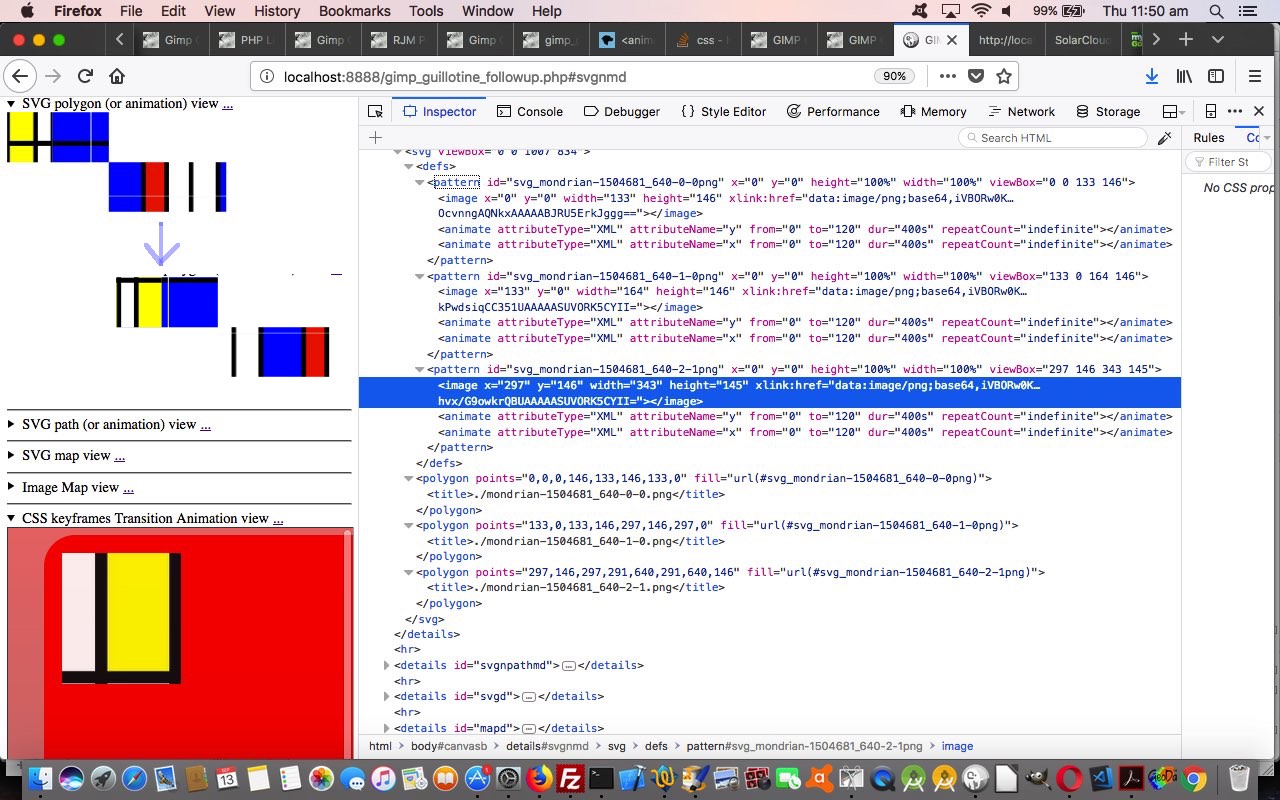
Task: Collapse CSS keyframes Transition Animation view
Action: [x=12, y=518]
